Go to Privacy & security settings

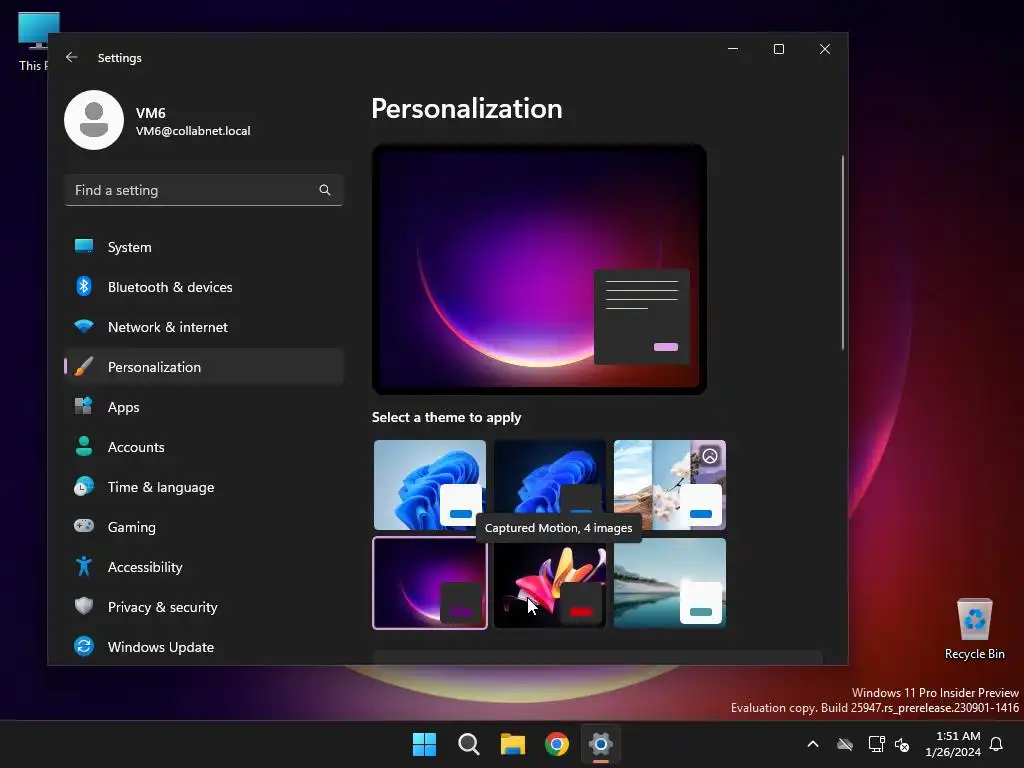pos(204,607)
